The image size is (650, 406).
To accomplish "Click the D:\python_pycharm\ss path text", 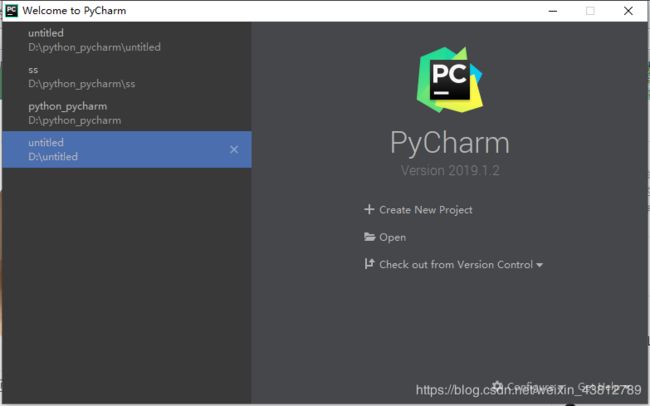I will pyautogui.click(x=82, y=84).
